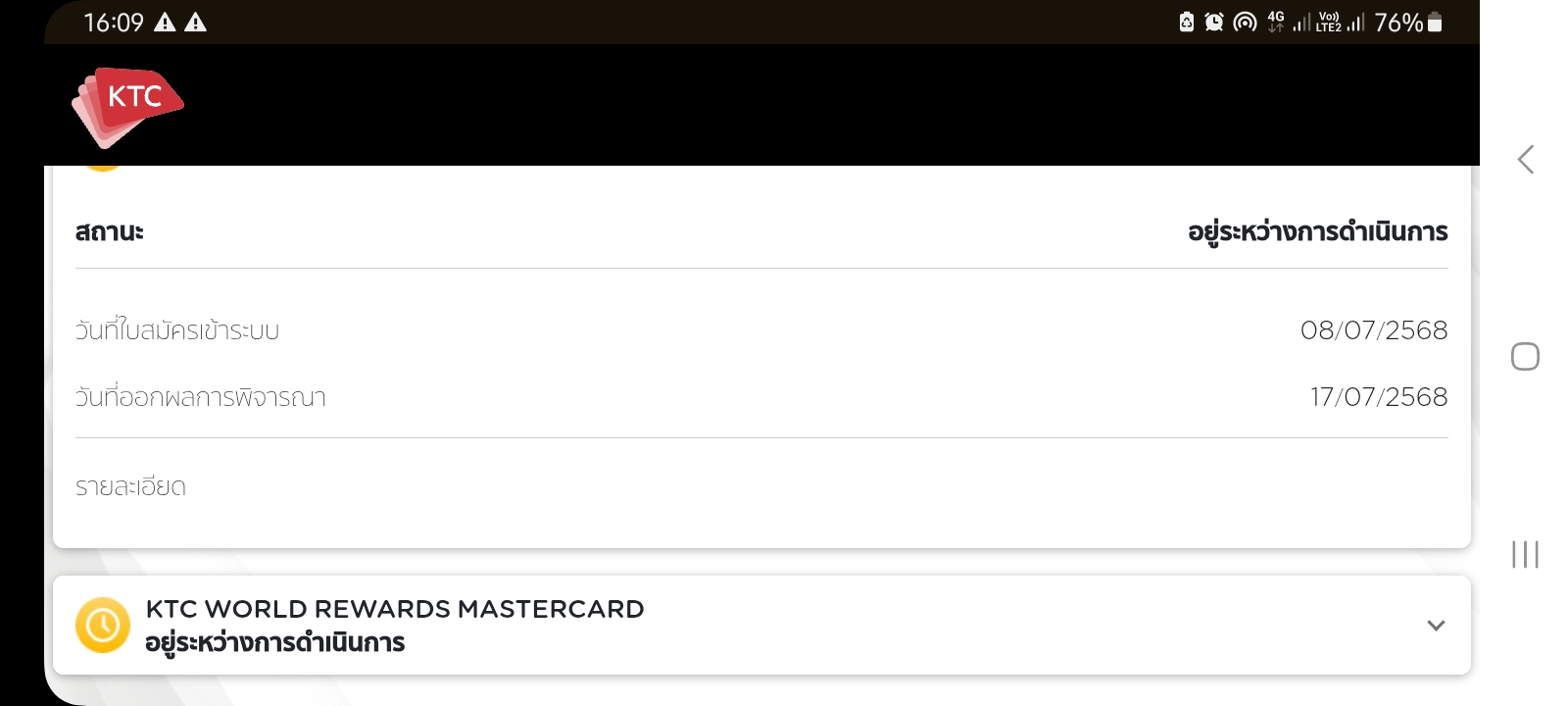The height and width of the screenshot is (706, 1568).
Task: Tap the alarm clock status bar icon
Action: pyautogui.click(x=1214, y=22)
